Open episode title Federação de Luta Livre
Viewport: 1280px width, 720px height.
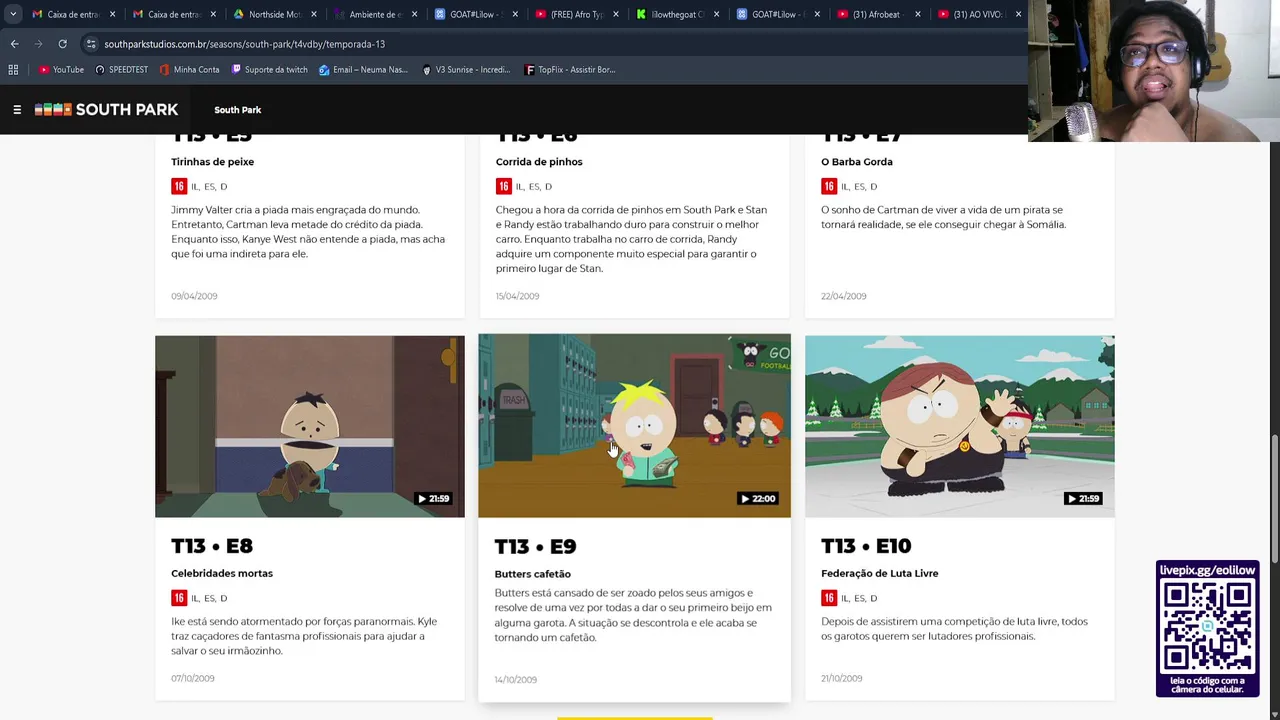(879, 573)
